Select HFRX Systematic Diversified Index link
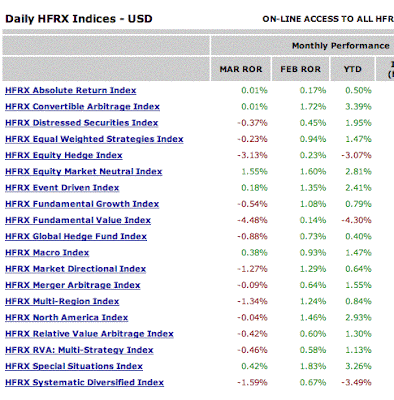This screenshot has width=394, height=400. tap(84, 383)
